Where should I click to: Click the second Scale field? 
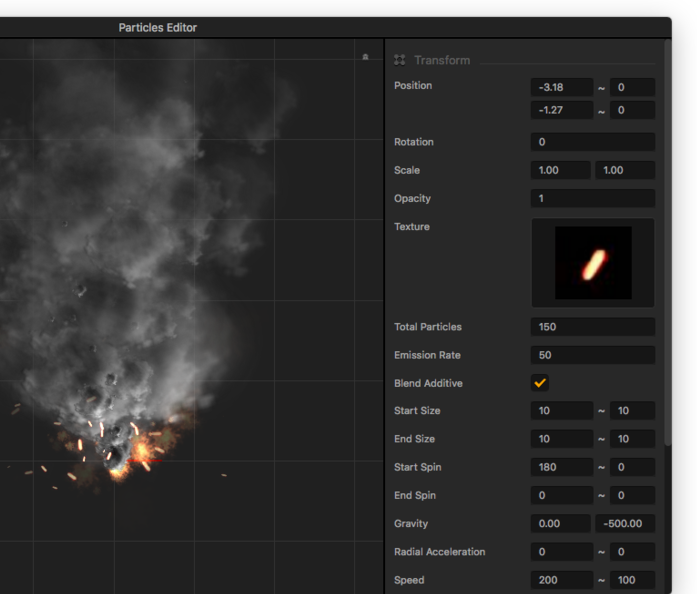coord(625,170)
